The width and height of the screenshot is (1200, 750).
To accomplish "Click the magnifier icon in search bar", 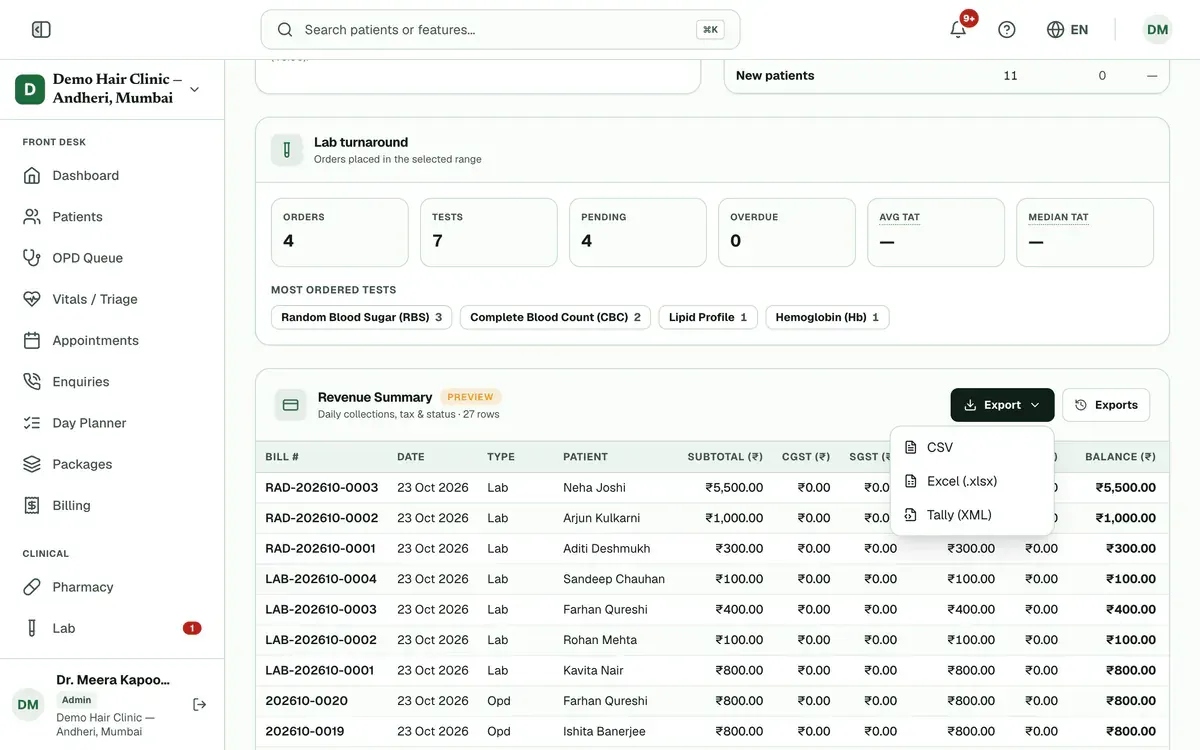I will click(x=285, y=30).
